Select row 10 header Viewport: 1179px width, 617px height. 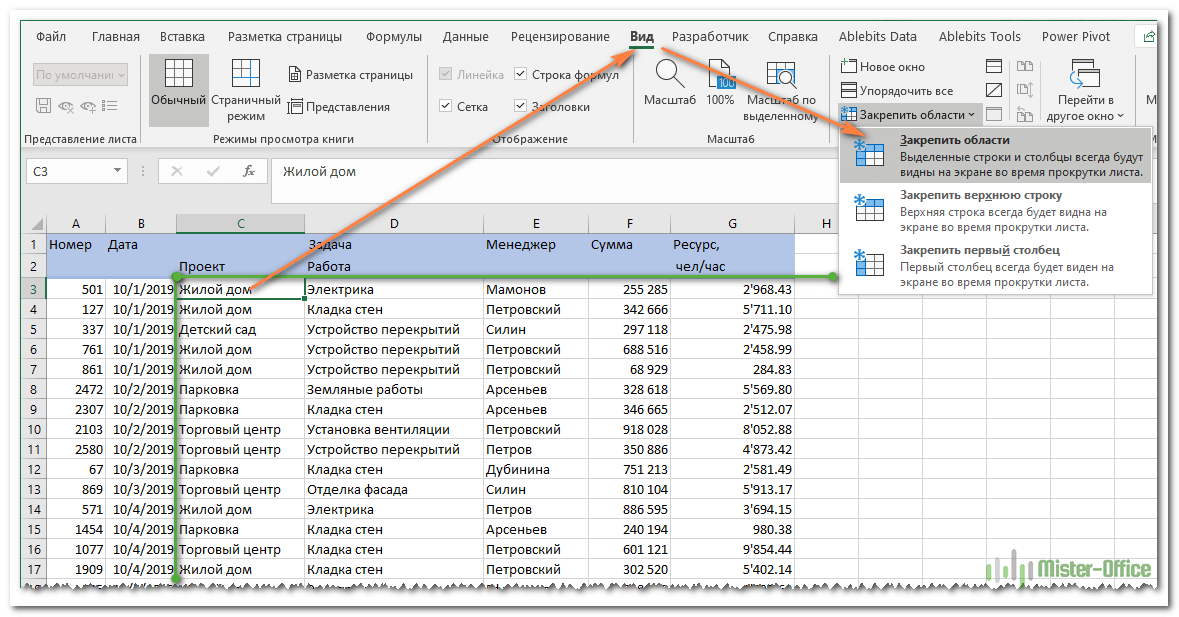point(34,429)
